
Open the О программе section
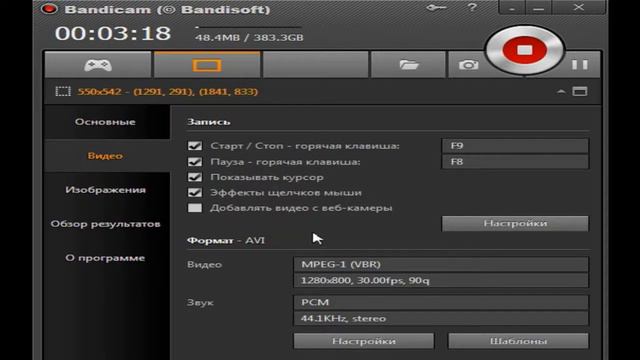pos(105,258)
